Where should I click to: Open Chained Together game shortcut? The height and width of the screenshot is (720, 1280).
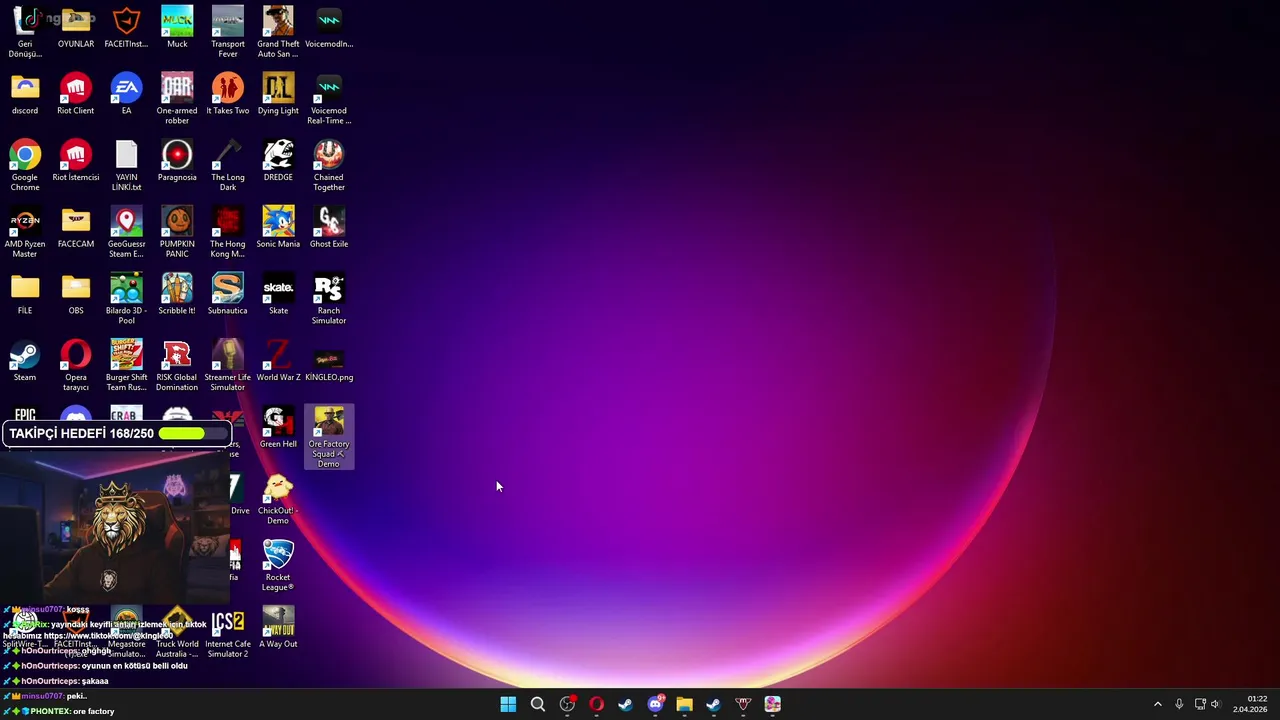pos(329,166)
